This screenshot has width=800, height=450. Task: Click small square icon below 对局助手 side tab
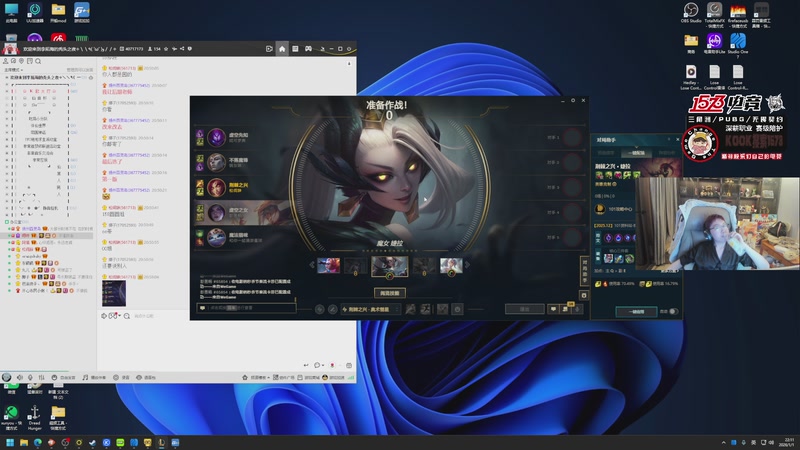[x=584, y=295]
